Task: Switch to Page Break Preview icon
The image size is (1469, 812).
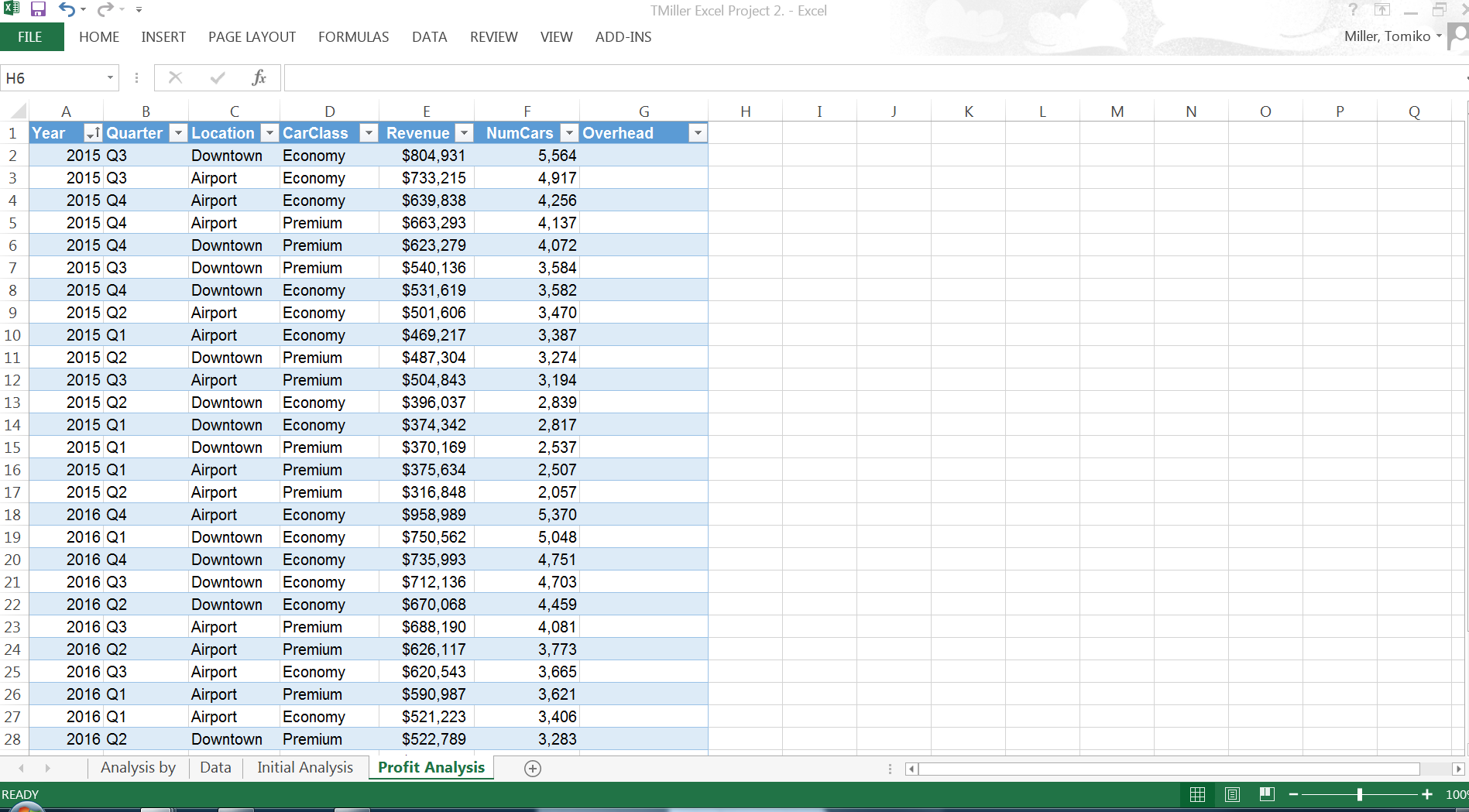Action: pyautogui.click(x=1267, y=794)
